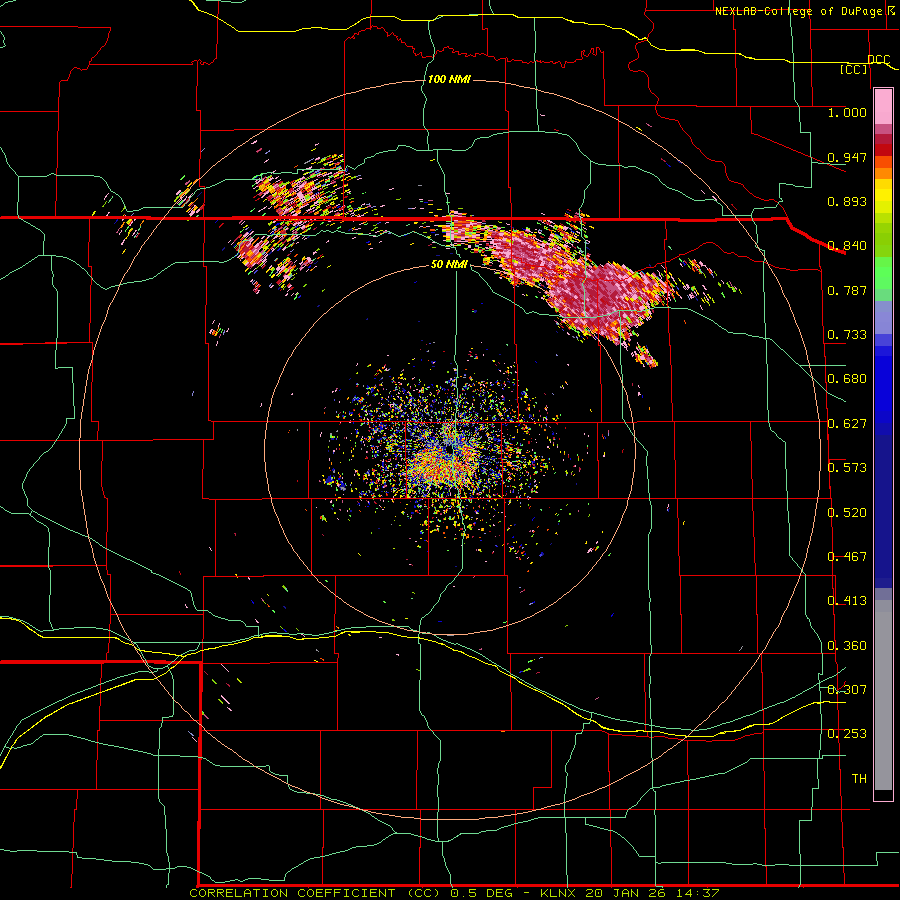This screenshot has width=900, height=900.
Task: Click the DCC product label
Action: (x=878, y=60)
